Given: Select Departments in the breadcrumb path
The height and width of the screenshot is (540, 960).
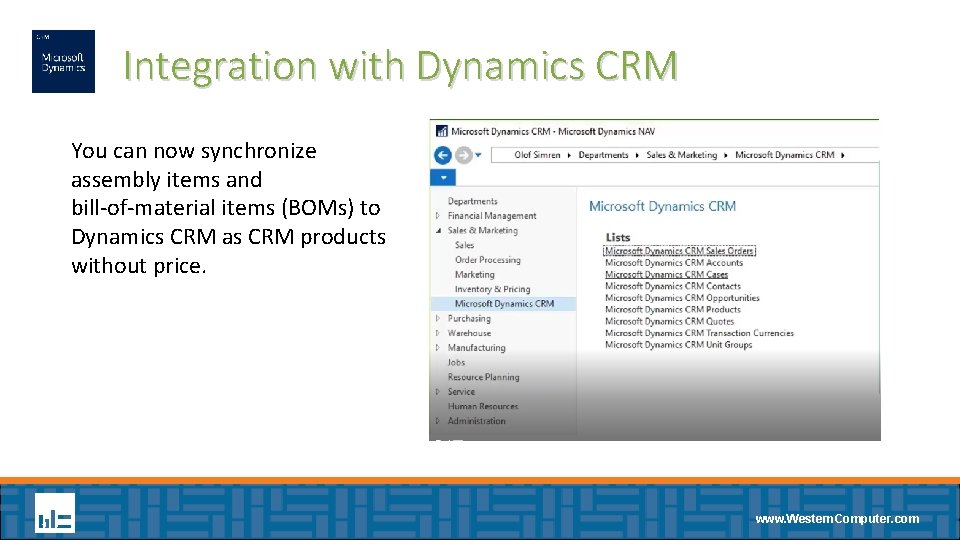Looking at the screenshot, I should coord(603,155).
